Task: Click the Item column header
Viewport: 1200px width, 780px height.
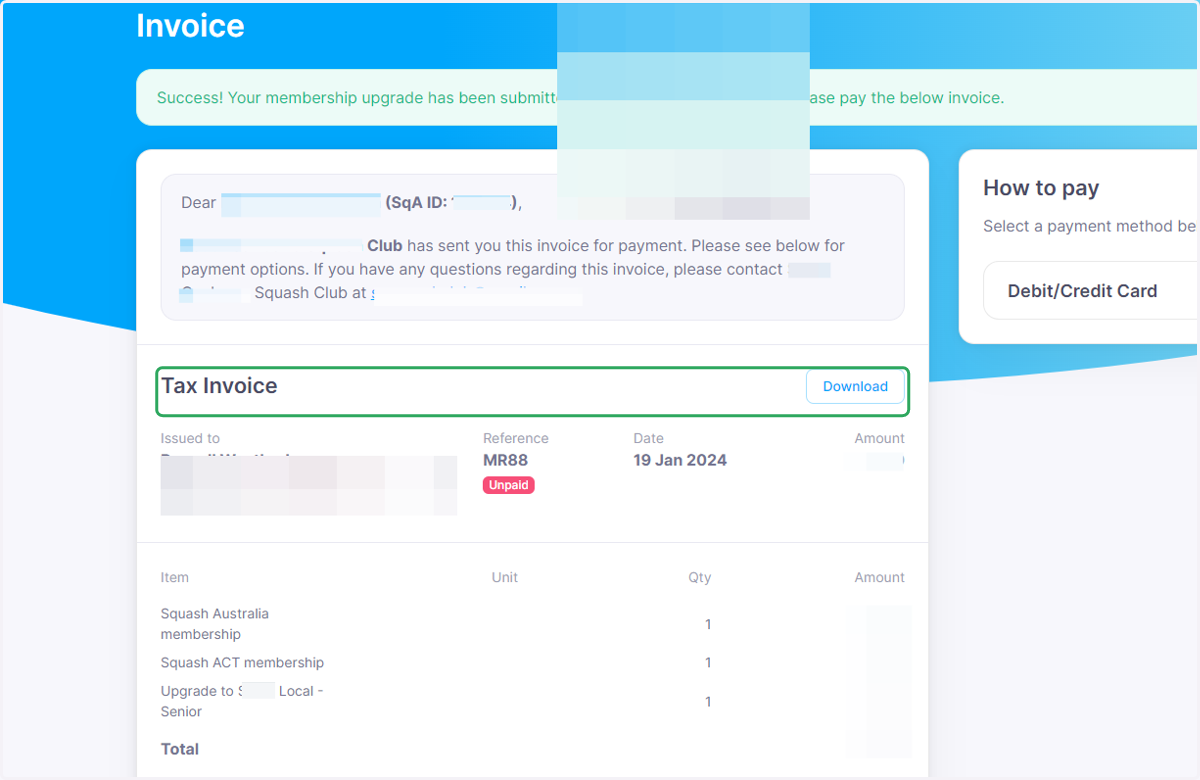Action: coord(175,577)
